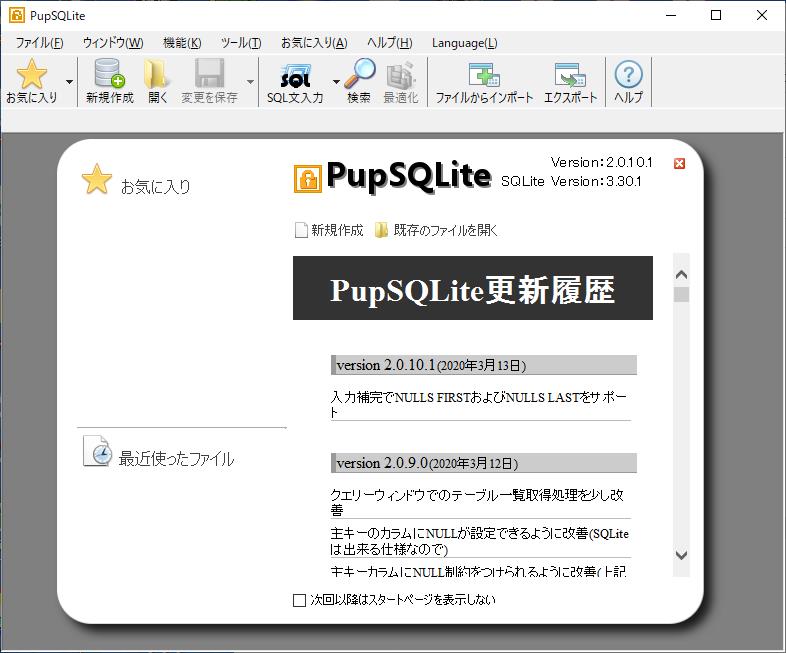Open the SQL文入力 toolbar icon
Image resolution: width=786 pixels, height=653 pixels.
pyautogui.click(x=295, y=76)
